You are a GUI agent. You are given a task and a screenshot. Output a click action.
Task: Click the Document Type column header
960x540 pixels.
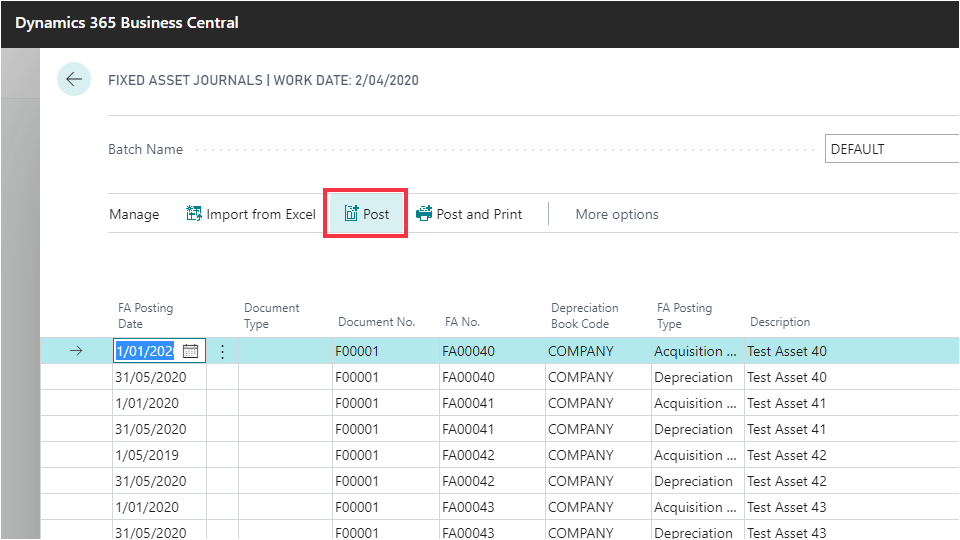pos(272,315)
